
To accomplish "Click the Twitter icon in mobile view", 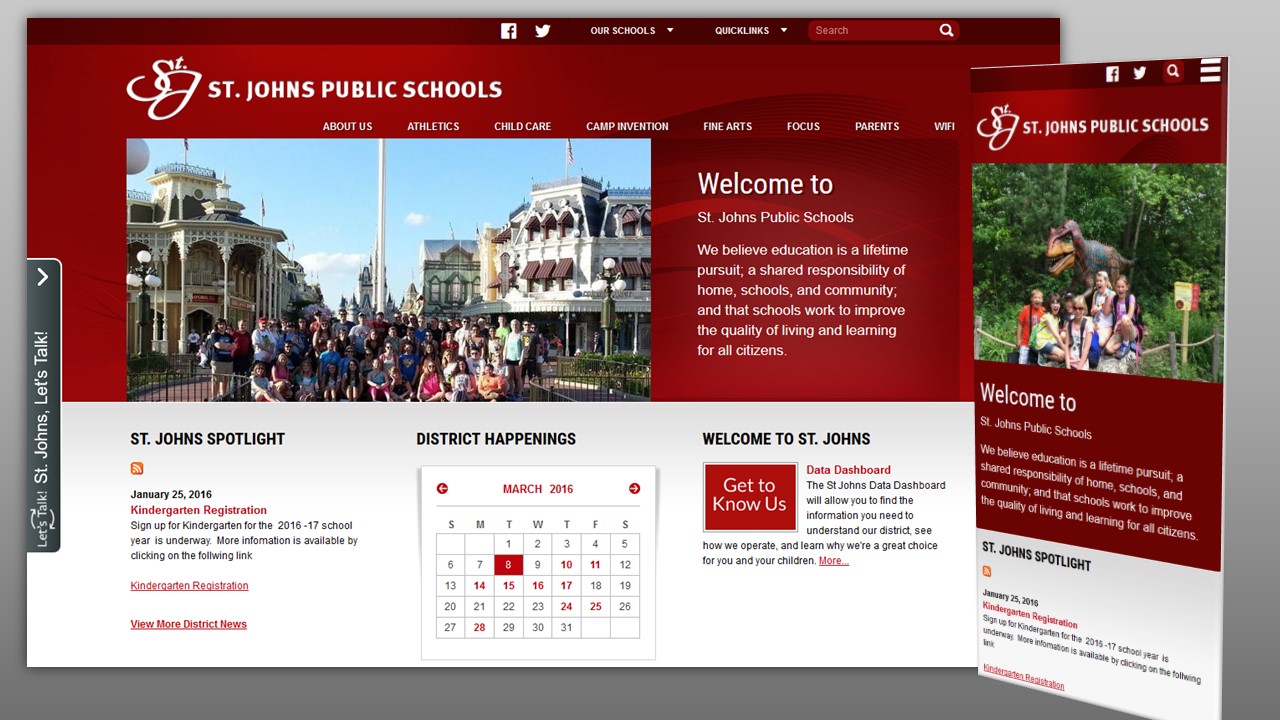I will [1139, 73].
